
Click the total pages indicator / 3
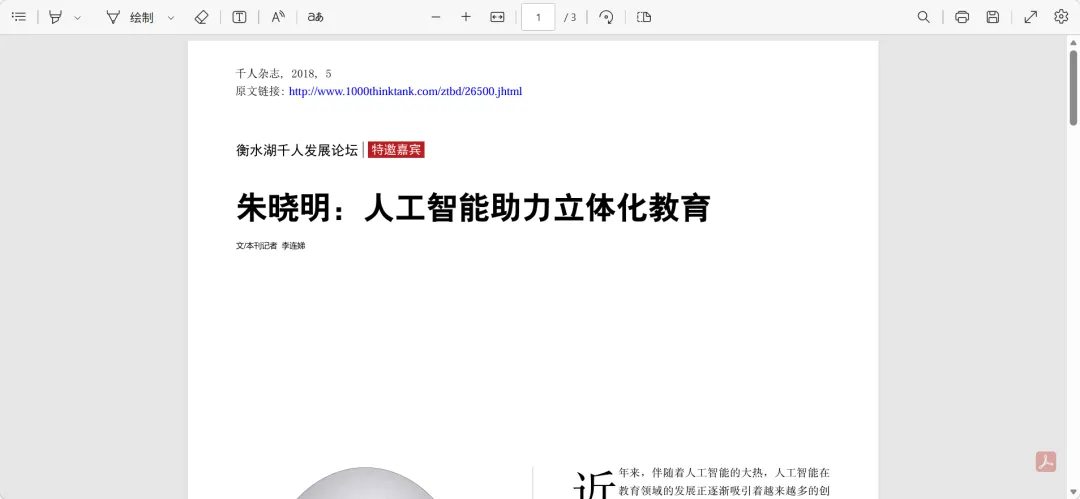coord(570,18)
